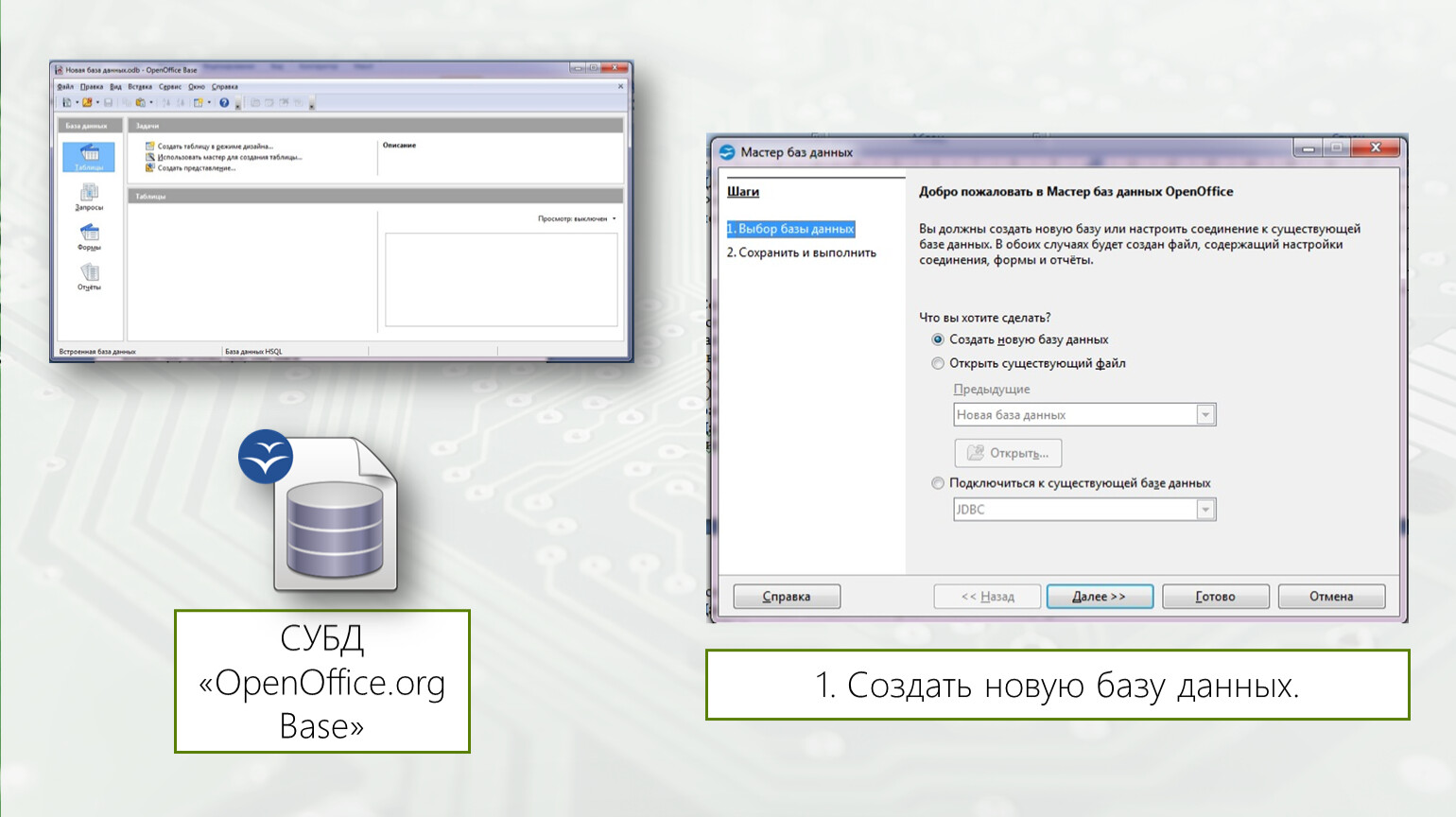Click the База данных HSQL status bar text
1456x817 pixels.
[253, 352]
